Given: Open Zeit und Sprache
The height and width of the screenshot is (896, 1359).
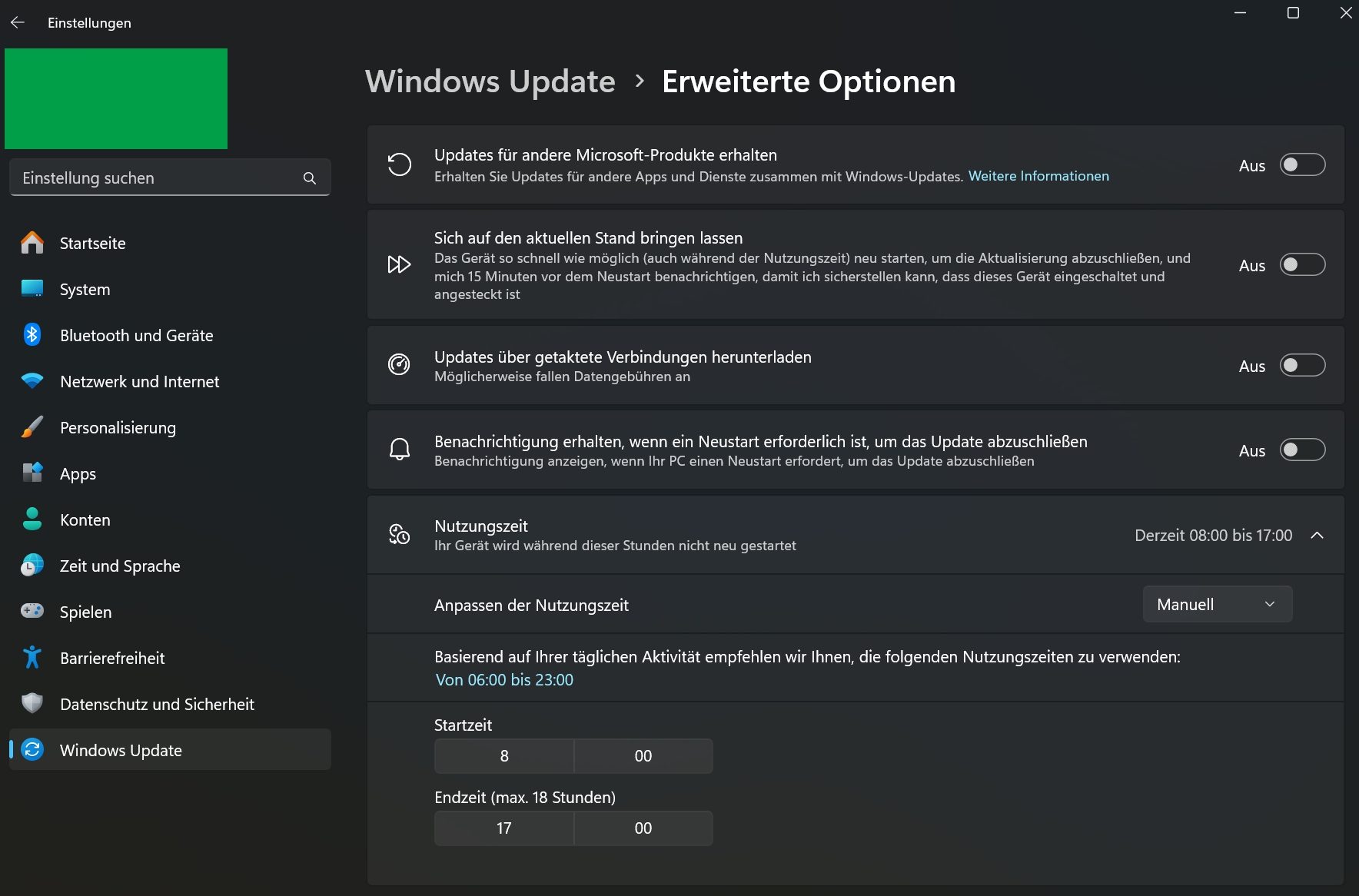Looking at the screenshot, I should pyautogui.click(x=170, y=566).
